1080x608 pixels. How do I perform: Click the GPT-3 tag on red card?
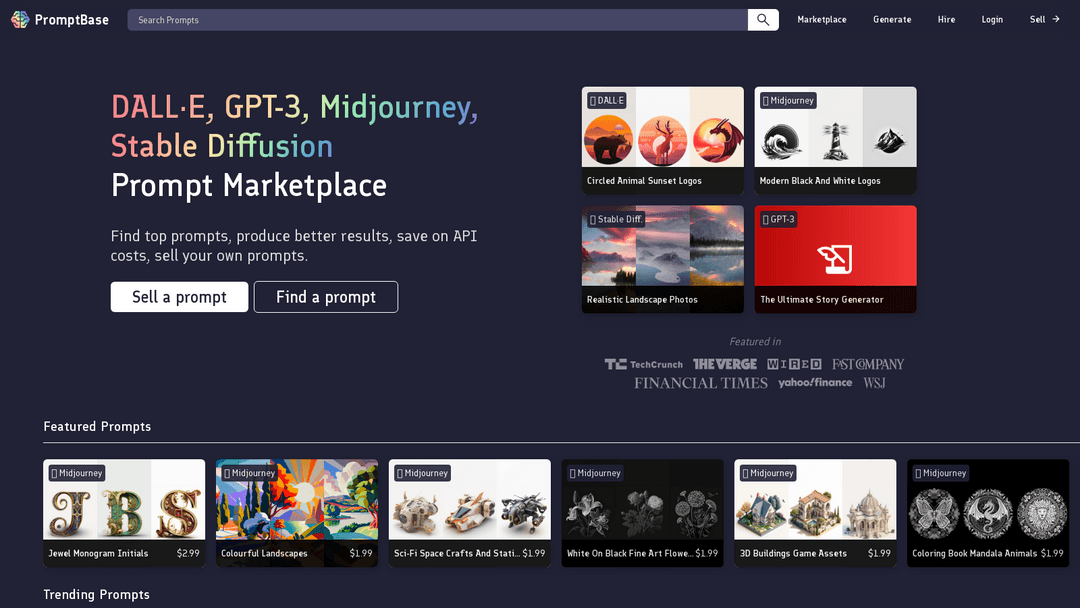pyautogui.click(x=778, y=220)
